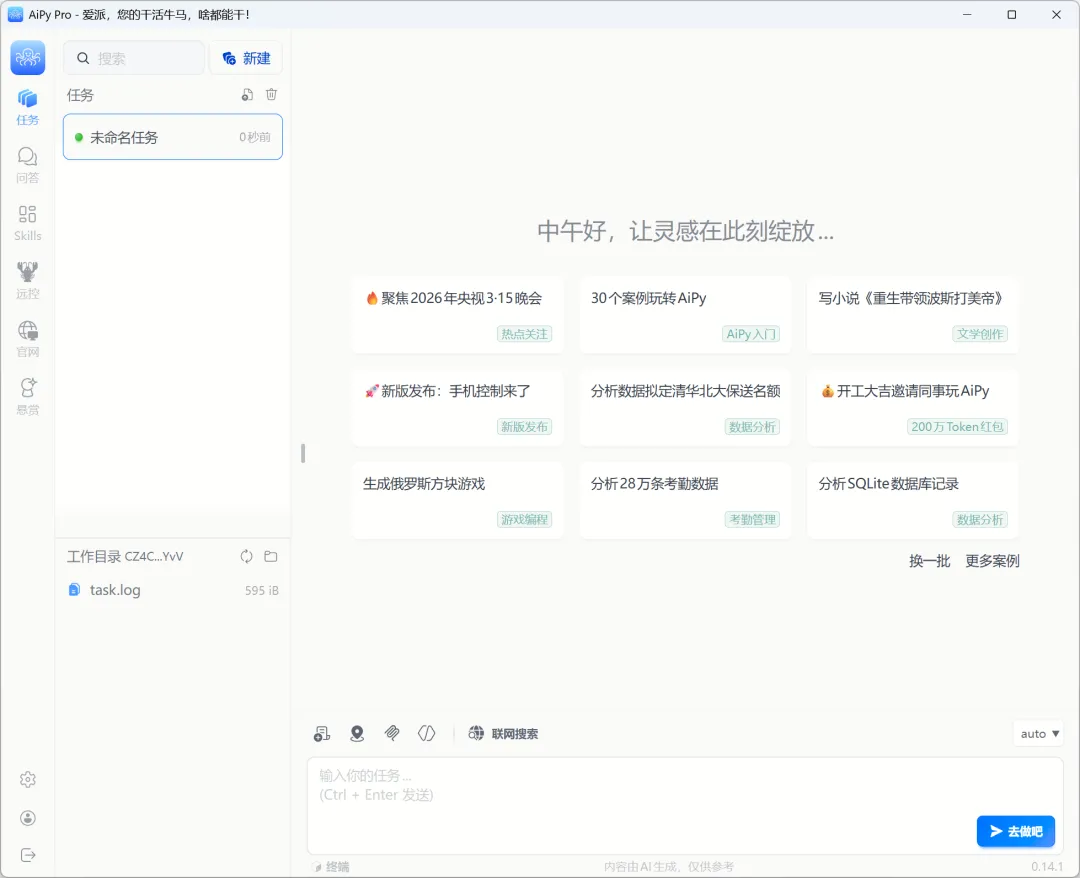Click the version number 0.14.1
1080x878 pixels.
click(x=1047, y=867)
